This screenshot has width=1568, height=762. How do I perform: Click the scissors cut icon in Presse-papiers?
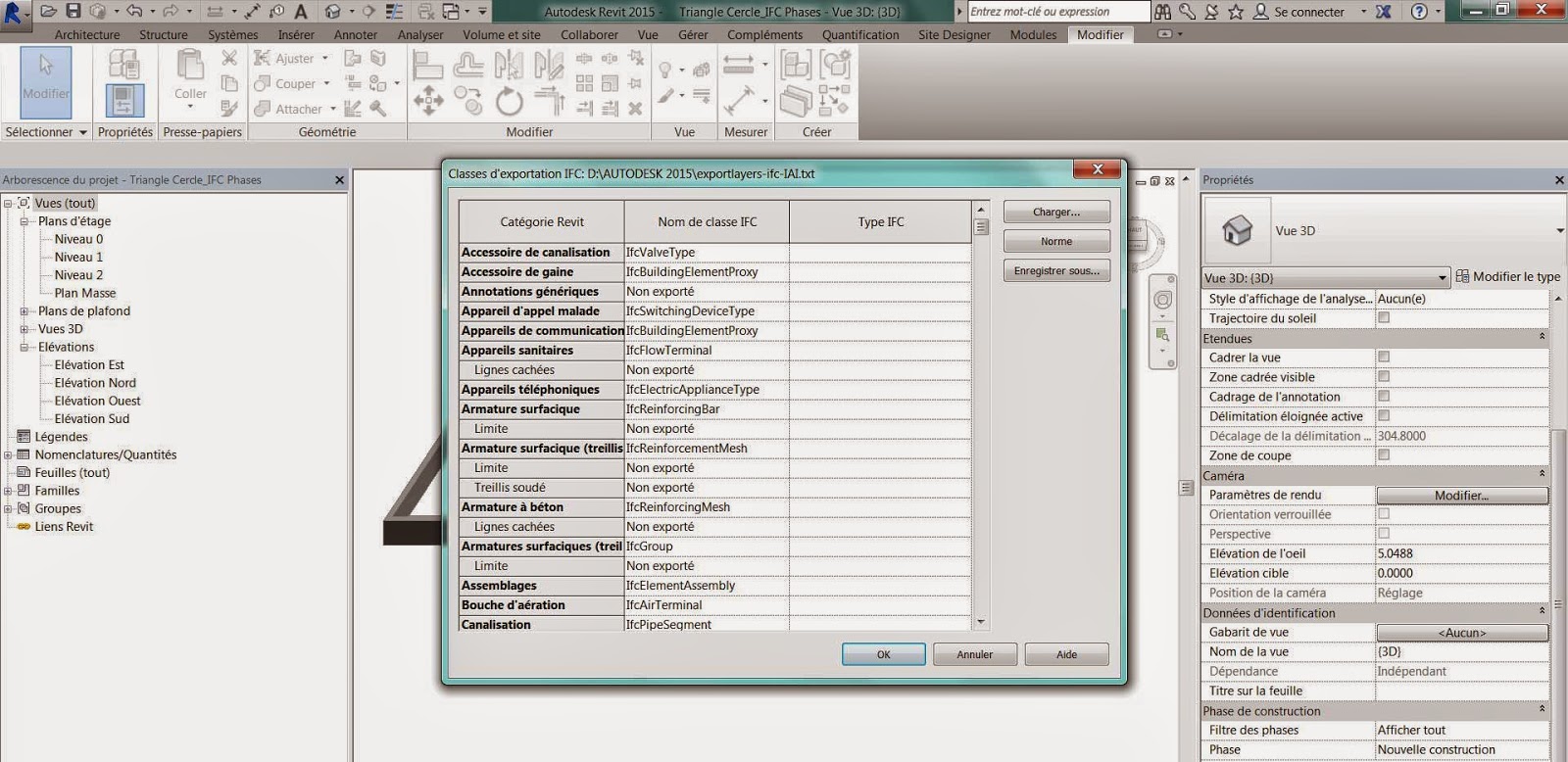pos(229,59)
